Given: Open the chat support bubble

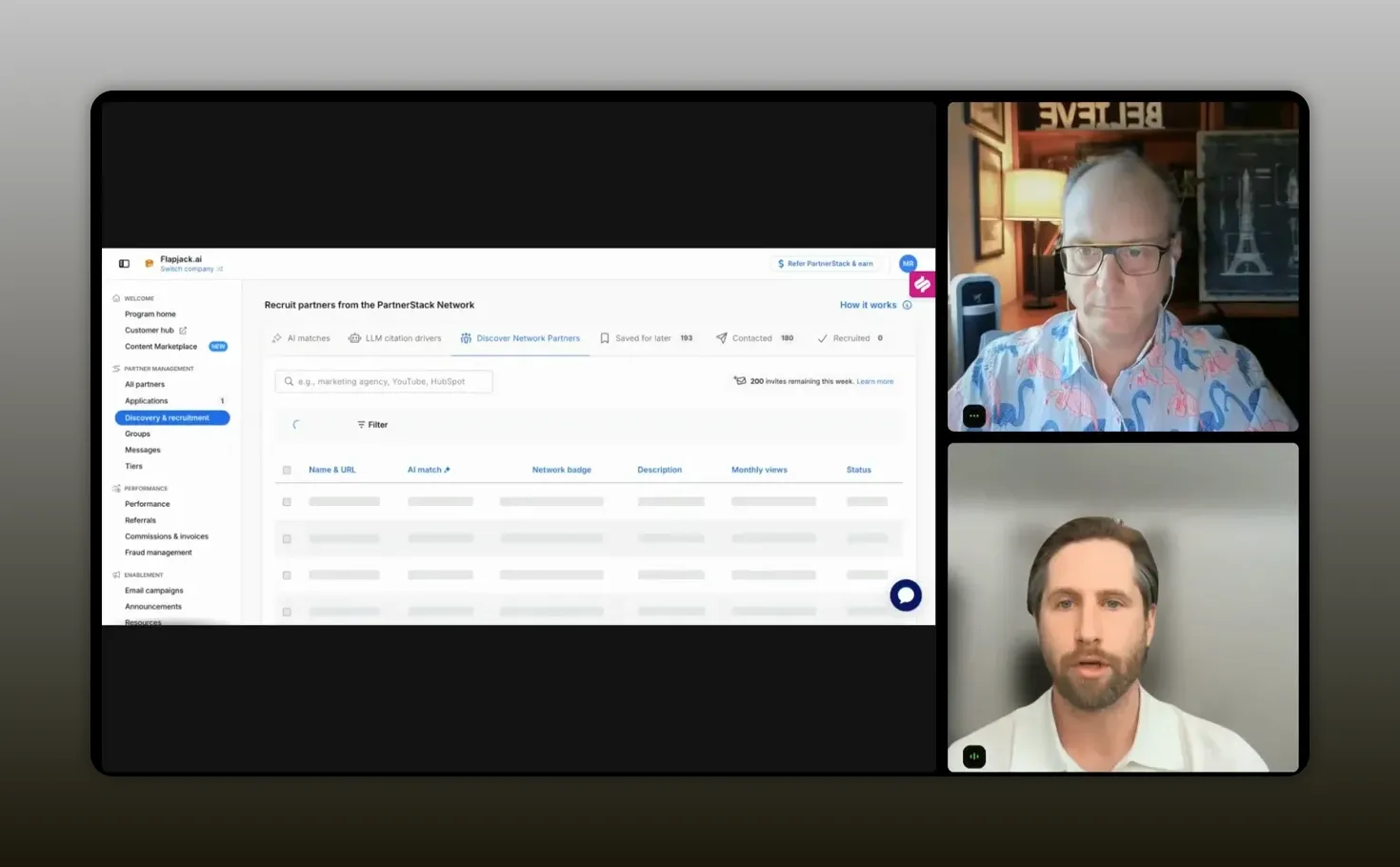Looking at the screenshot, I should pos(906,595).
